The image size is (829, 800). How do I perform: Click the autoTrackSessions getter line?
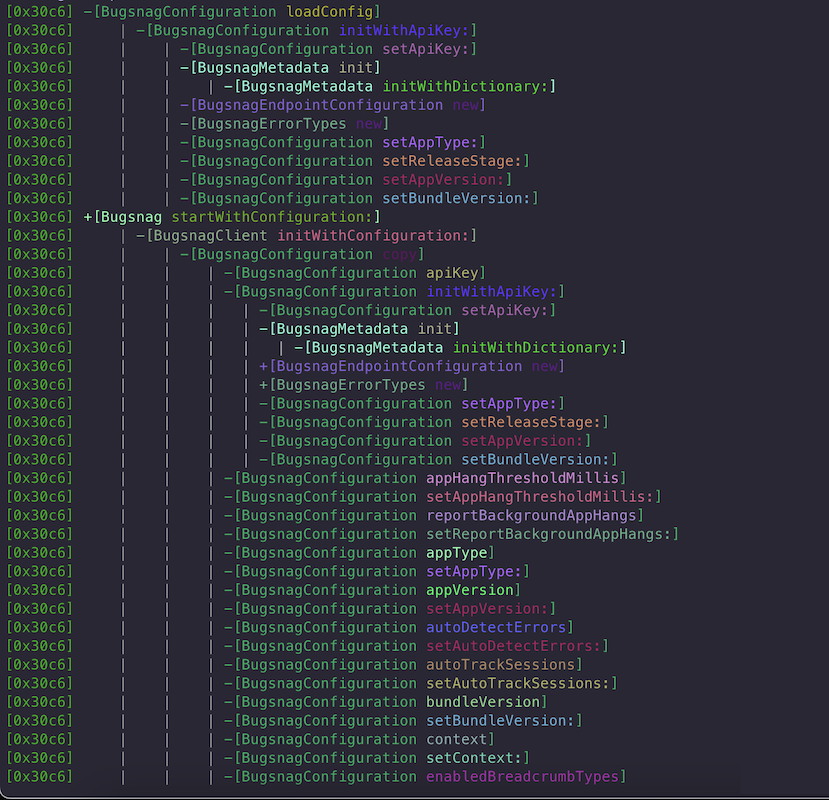pos(403,665)
